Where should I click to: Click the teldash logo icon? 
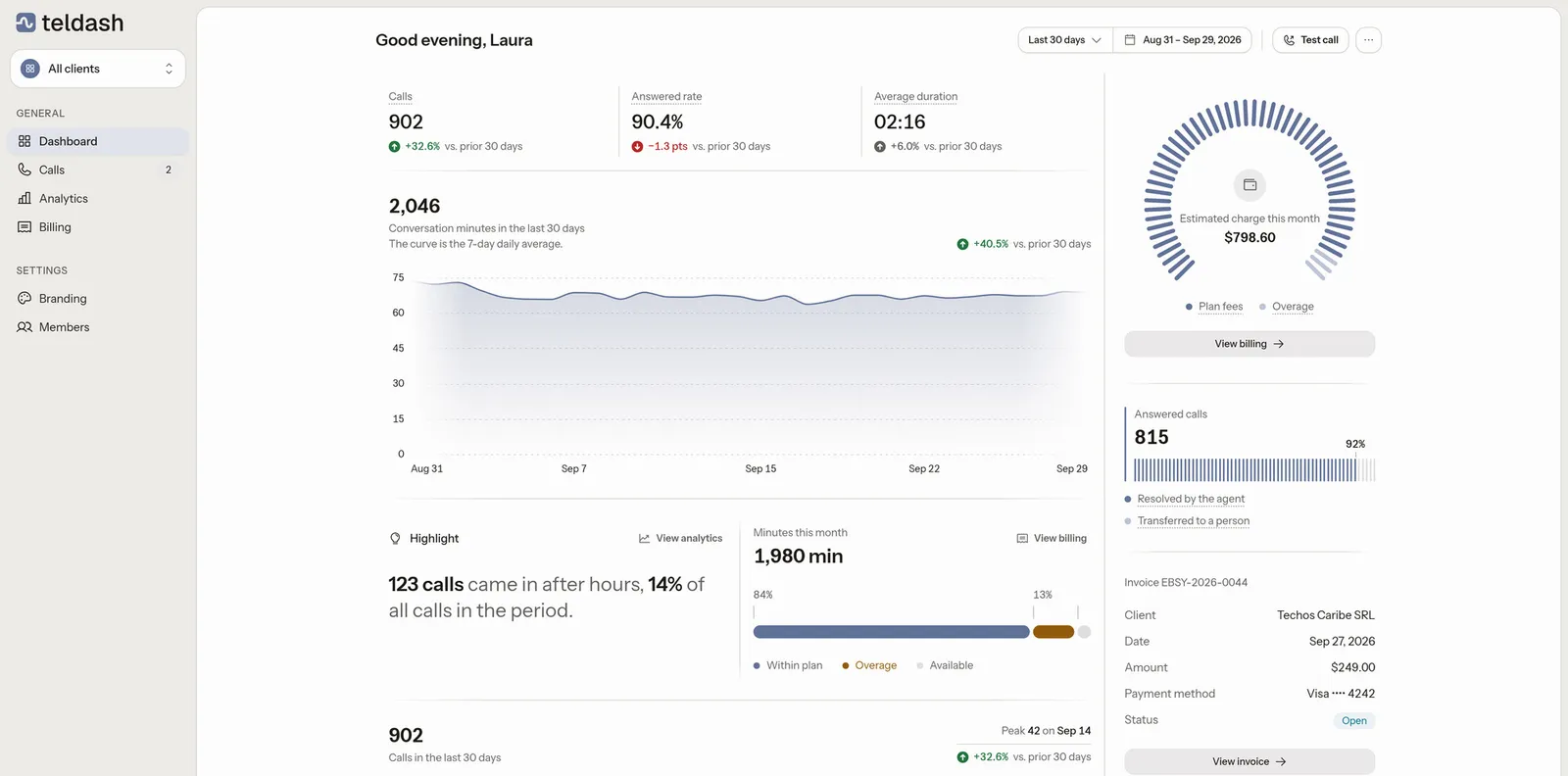coord(25,23)
